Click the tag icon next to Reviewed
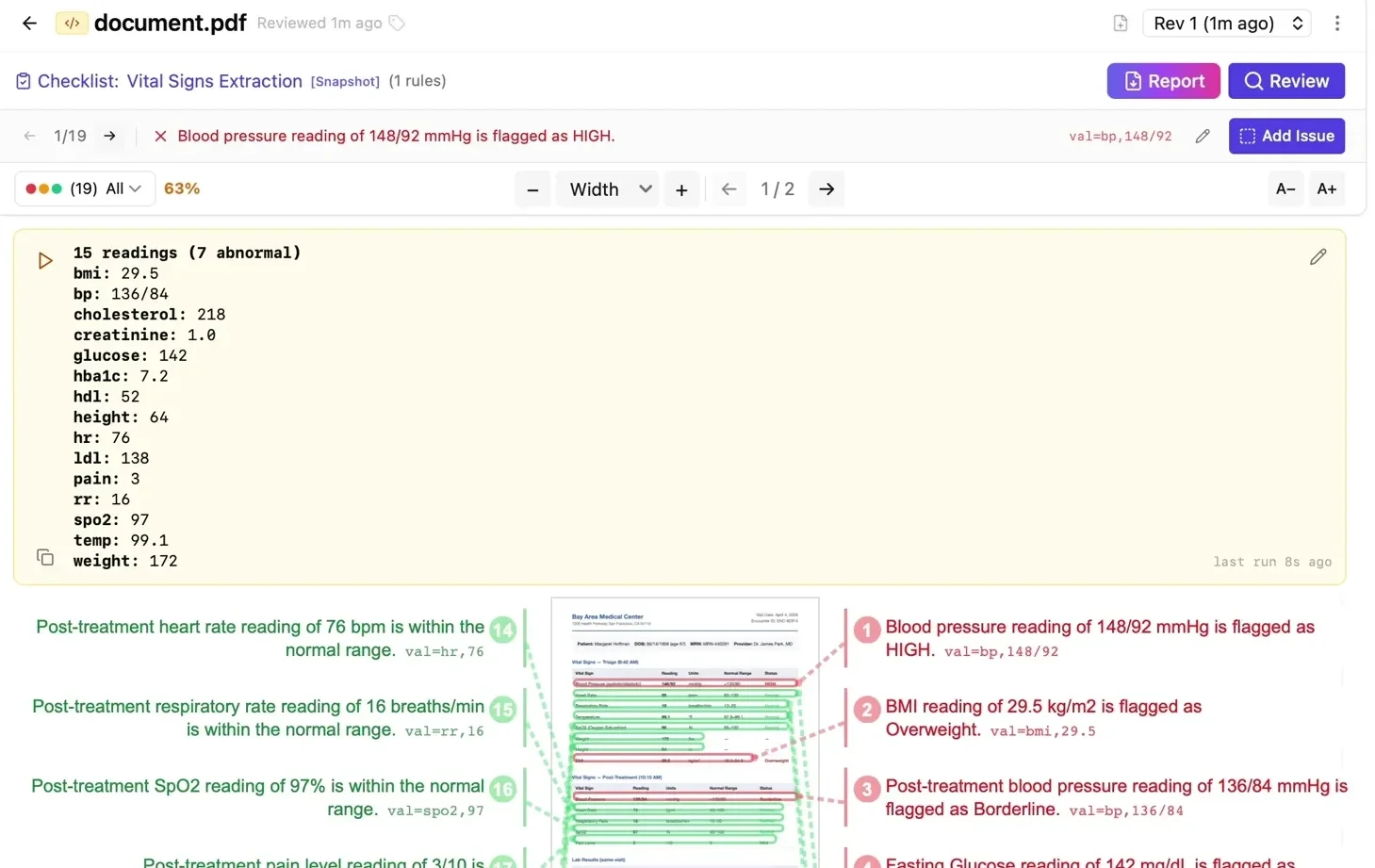Image resolution: width=1375 pixels, height=868 pixels. [397, 24]
